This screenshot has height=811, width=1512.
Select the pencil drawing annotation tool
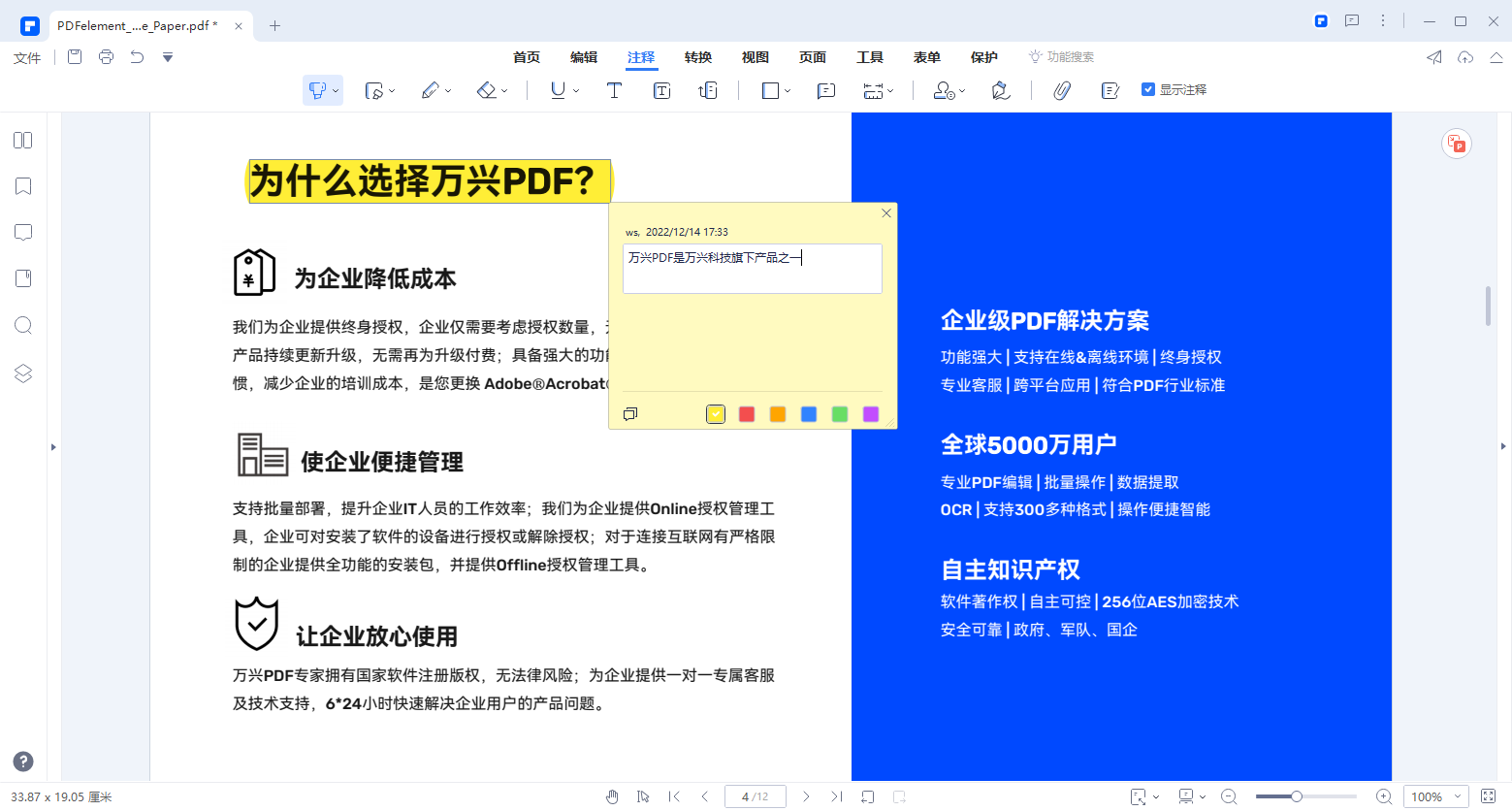tap(430, 89)
